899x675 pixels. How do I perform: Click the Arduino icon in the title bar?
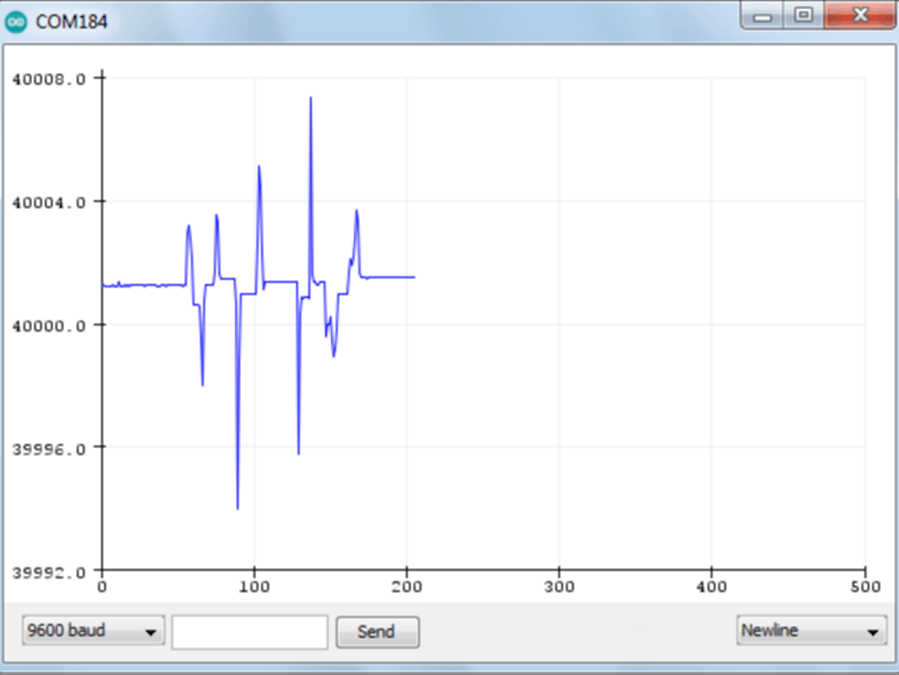(x=15, y=22)
